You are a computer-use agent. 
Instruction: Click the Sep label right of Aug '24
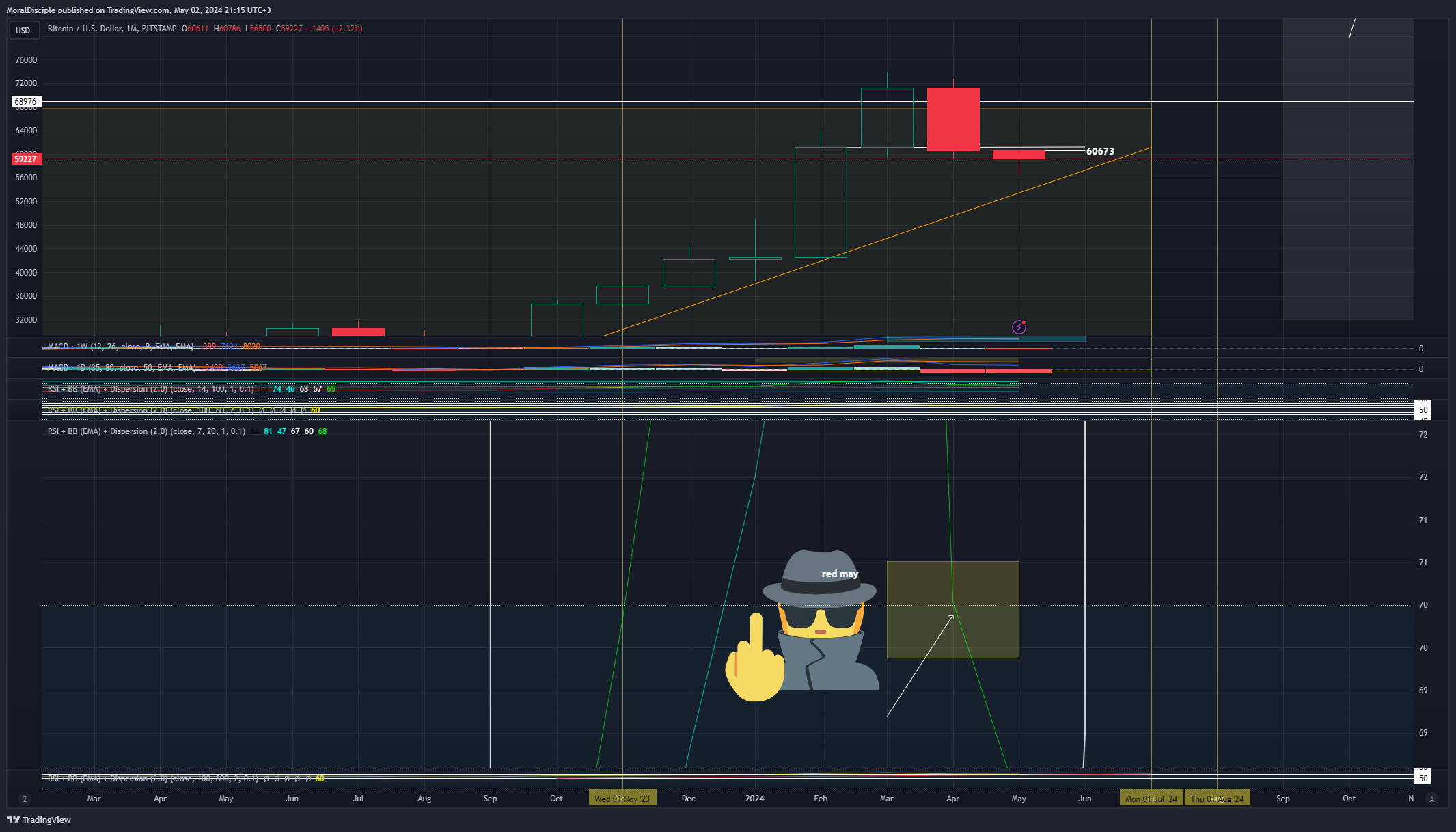pyautogui.click(x=1283, y=799)
